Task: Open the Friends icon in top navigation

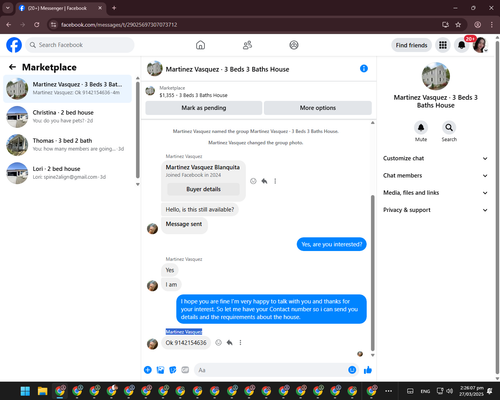Action: (247, 45)
